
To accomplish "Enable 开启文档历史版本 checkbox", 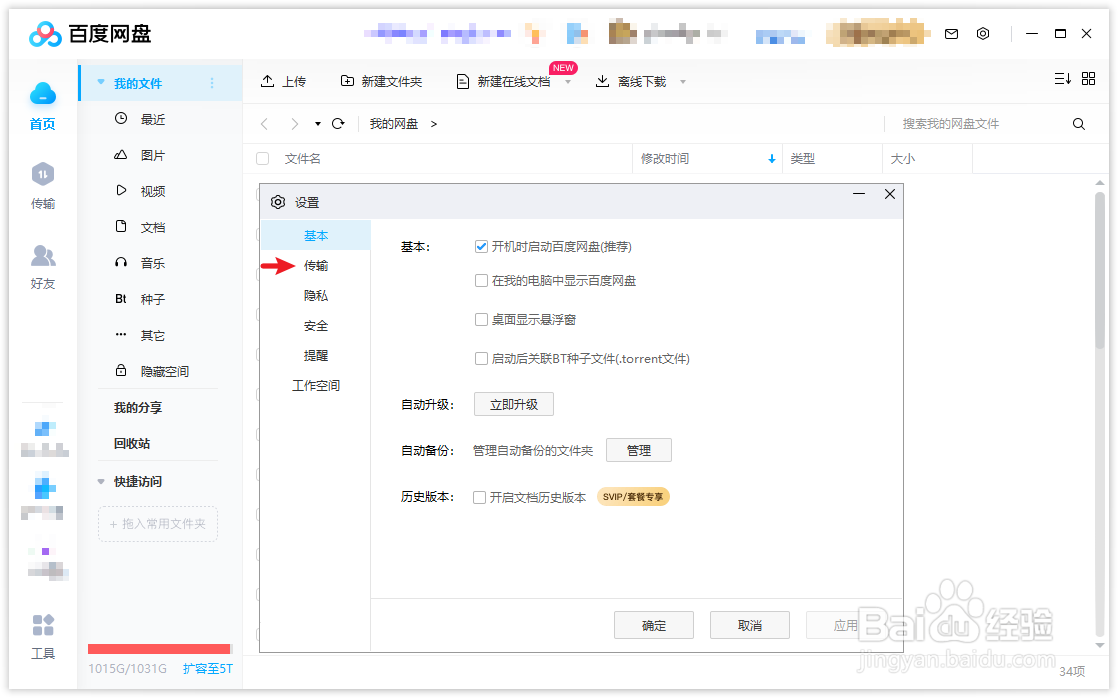I will click(480, 497).
